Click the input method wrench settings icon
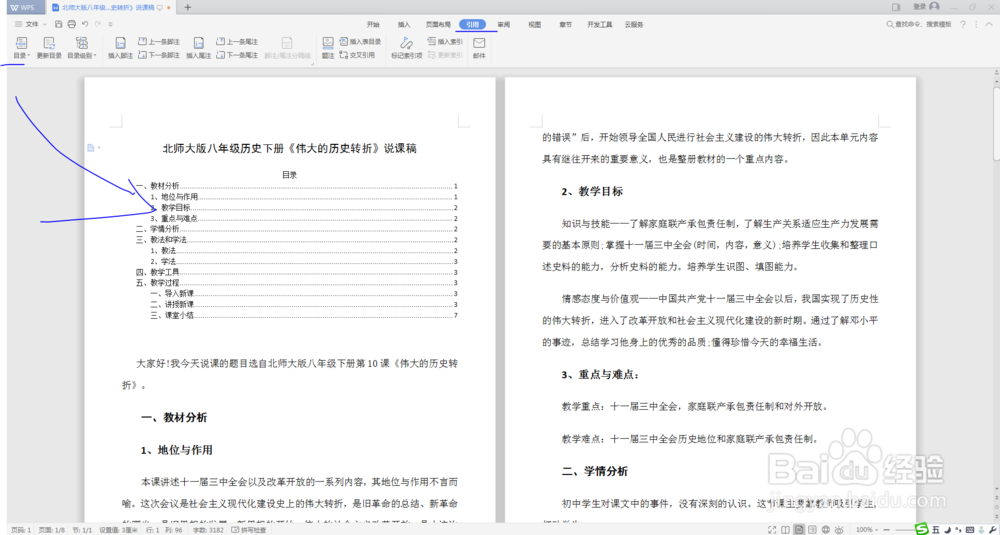Viewport: 1000px width, 535px height. tap(991, 529)
